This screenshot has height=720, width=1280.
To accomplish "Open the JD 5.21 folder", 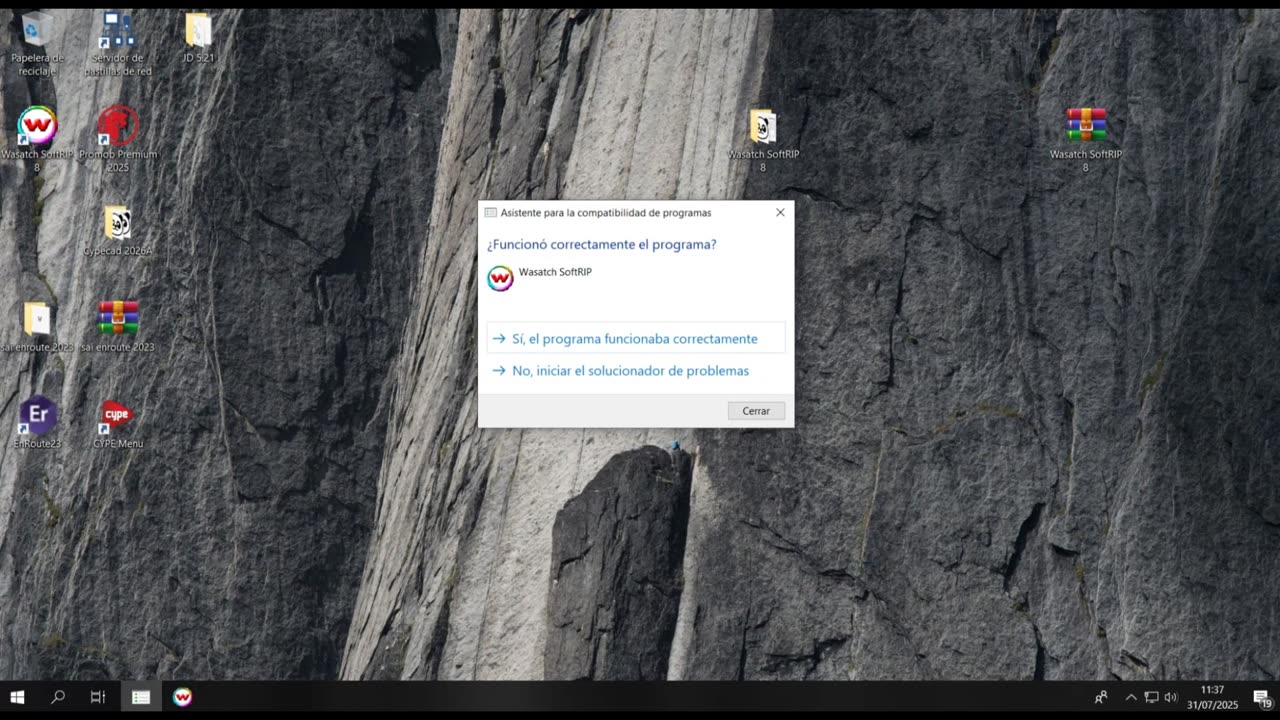I will (x=198, y=37).
